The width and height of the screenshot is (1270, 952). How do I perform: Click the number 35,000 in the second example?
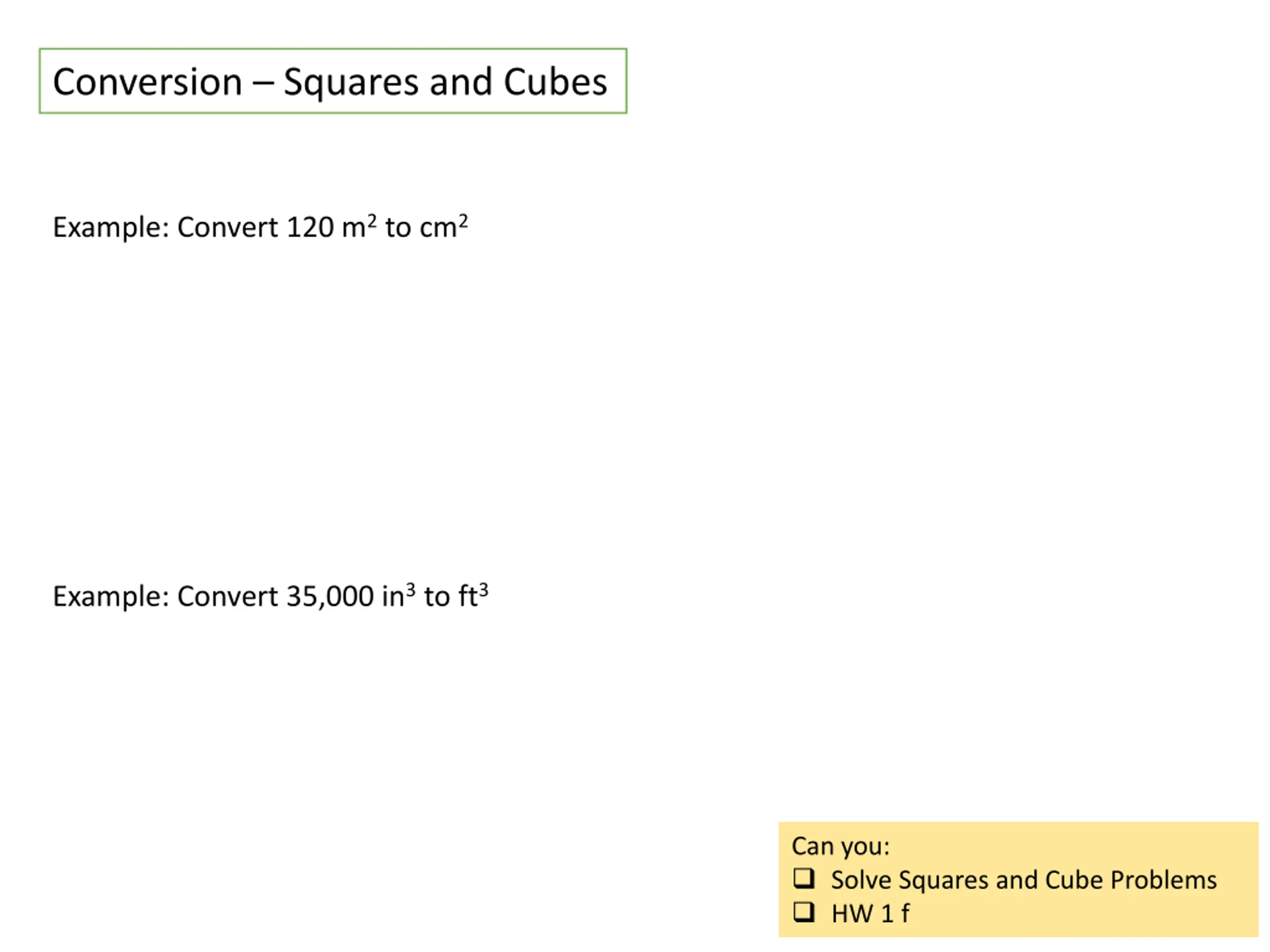click(x=330, y=596)
